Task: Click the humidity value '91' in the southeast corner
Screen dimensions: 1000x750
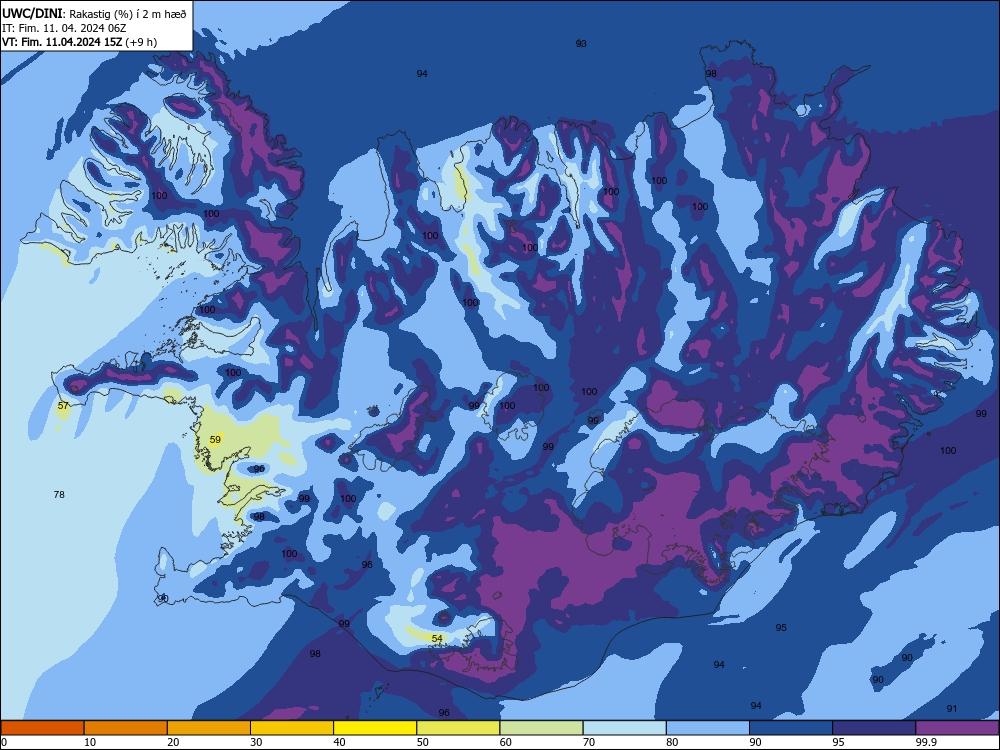Action: click(x=952, y=709)
